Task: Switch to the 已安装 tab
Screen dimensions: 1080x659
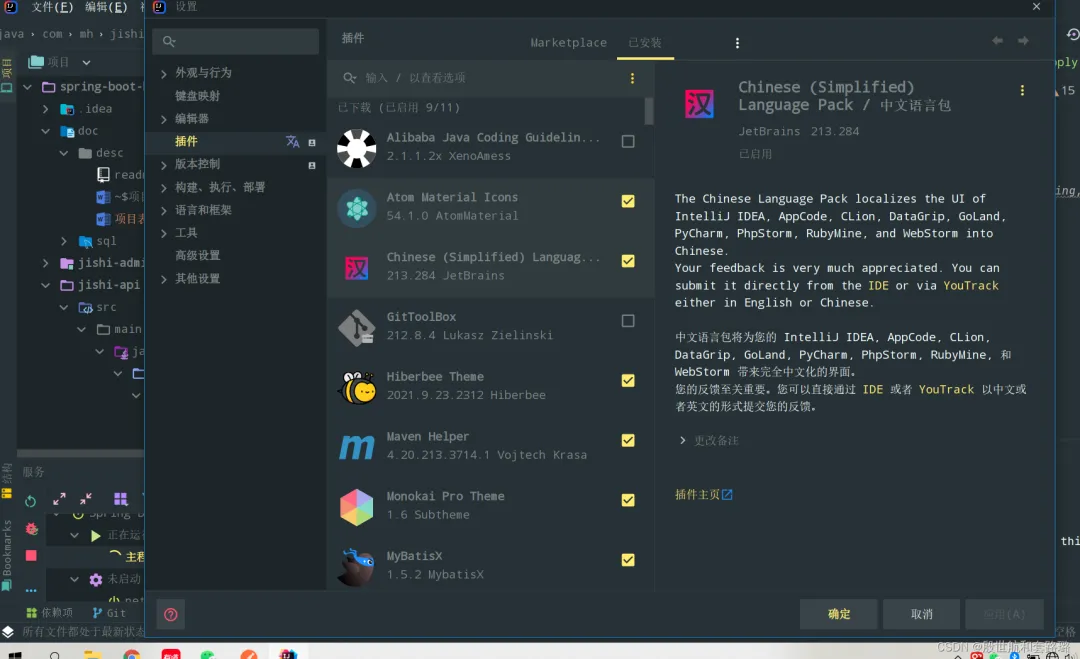Action: (645, 43)
